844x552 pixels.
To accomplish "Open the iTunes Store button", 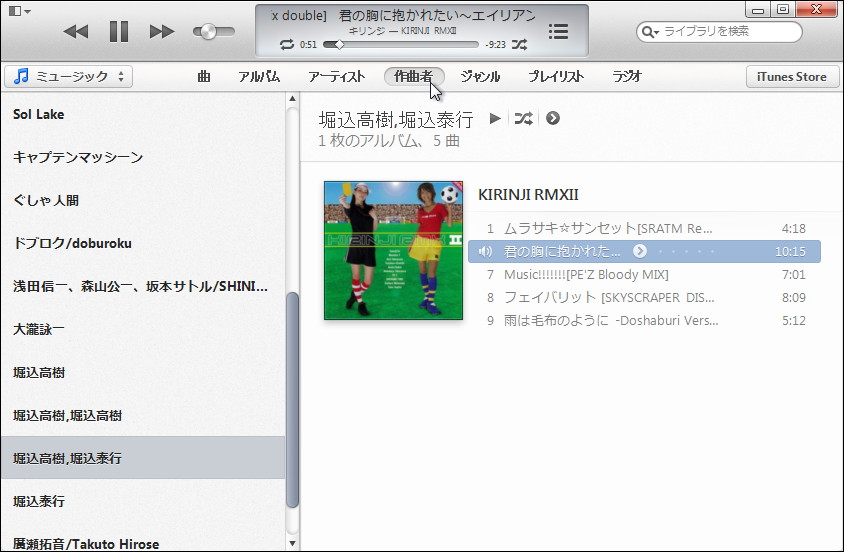I will [x=792, y=76].
